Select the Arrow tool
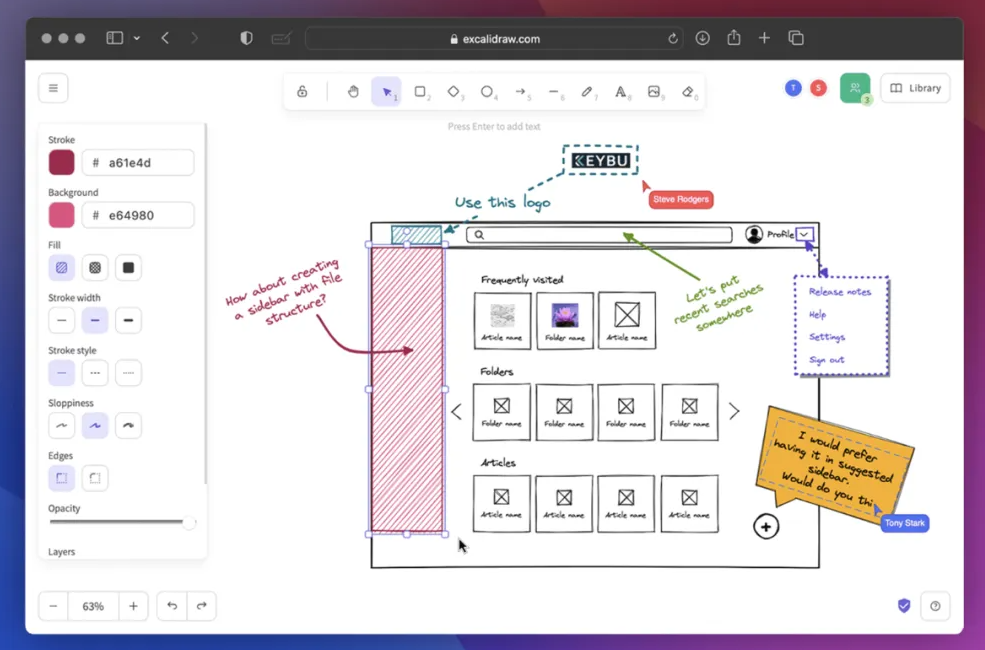This screenshot has width=985, height=650. pos(520,92)
